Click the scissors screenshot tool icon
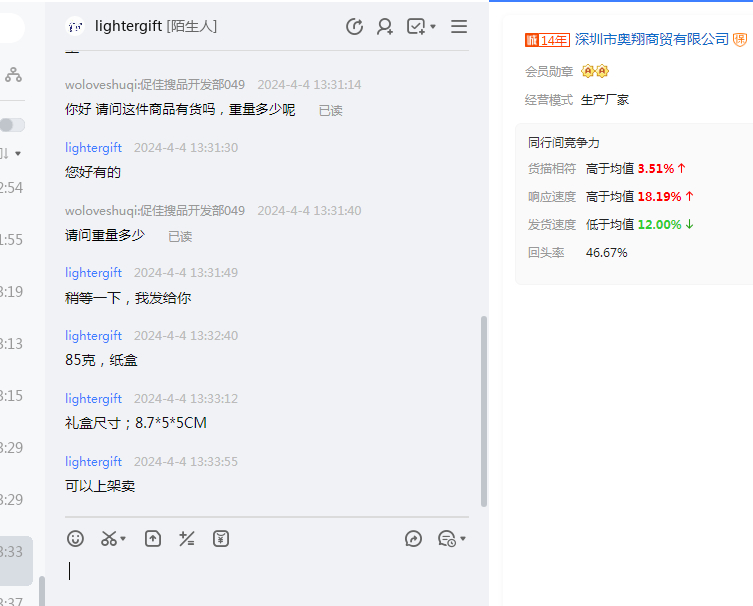 click(108, 539)
